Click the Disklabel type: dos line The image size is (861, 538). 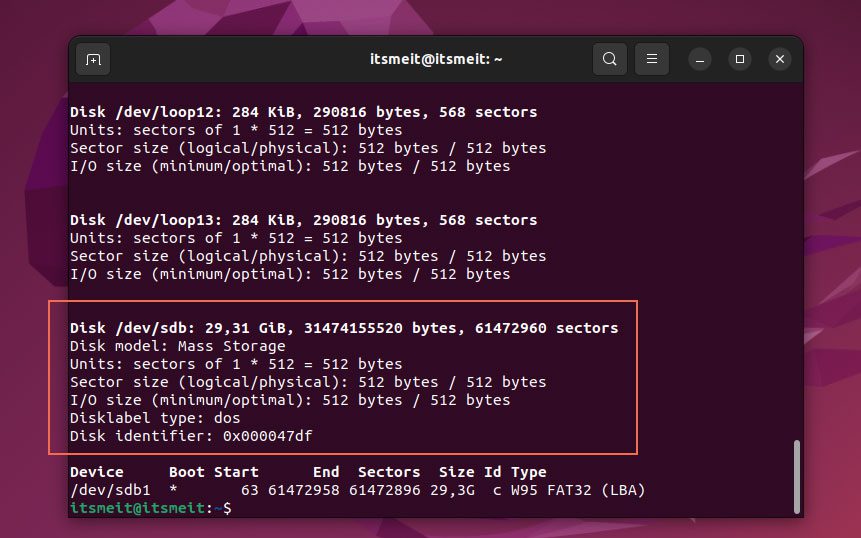[155, 418]
